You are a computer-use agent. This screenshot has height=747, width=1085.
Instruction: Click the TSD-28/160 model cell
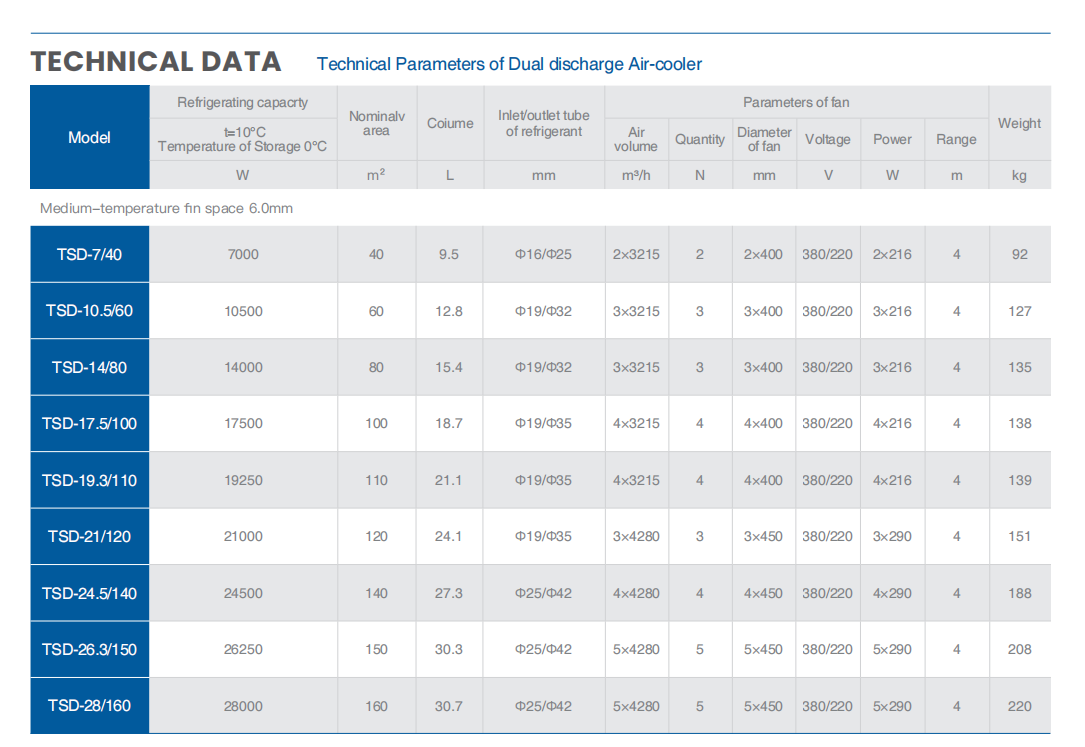tap(89, 706)
